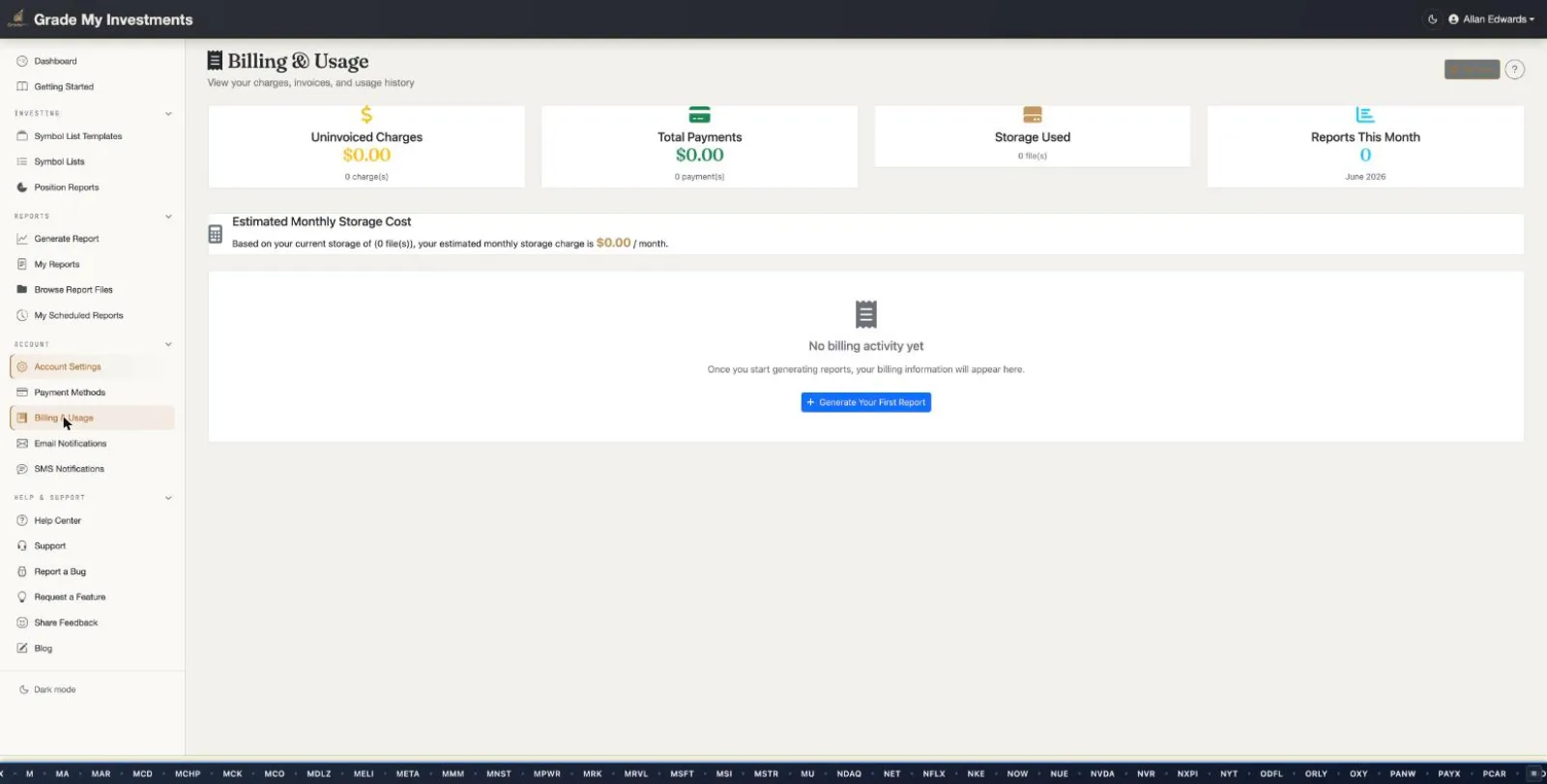Click the MELI ticker symbol
This screenshot has width=1547, height=784.
pos(364,774)
